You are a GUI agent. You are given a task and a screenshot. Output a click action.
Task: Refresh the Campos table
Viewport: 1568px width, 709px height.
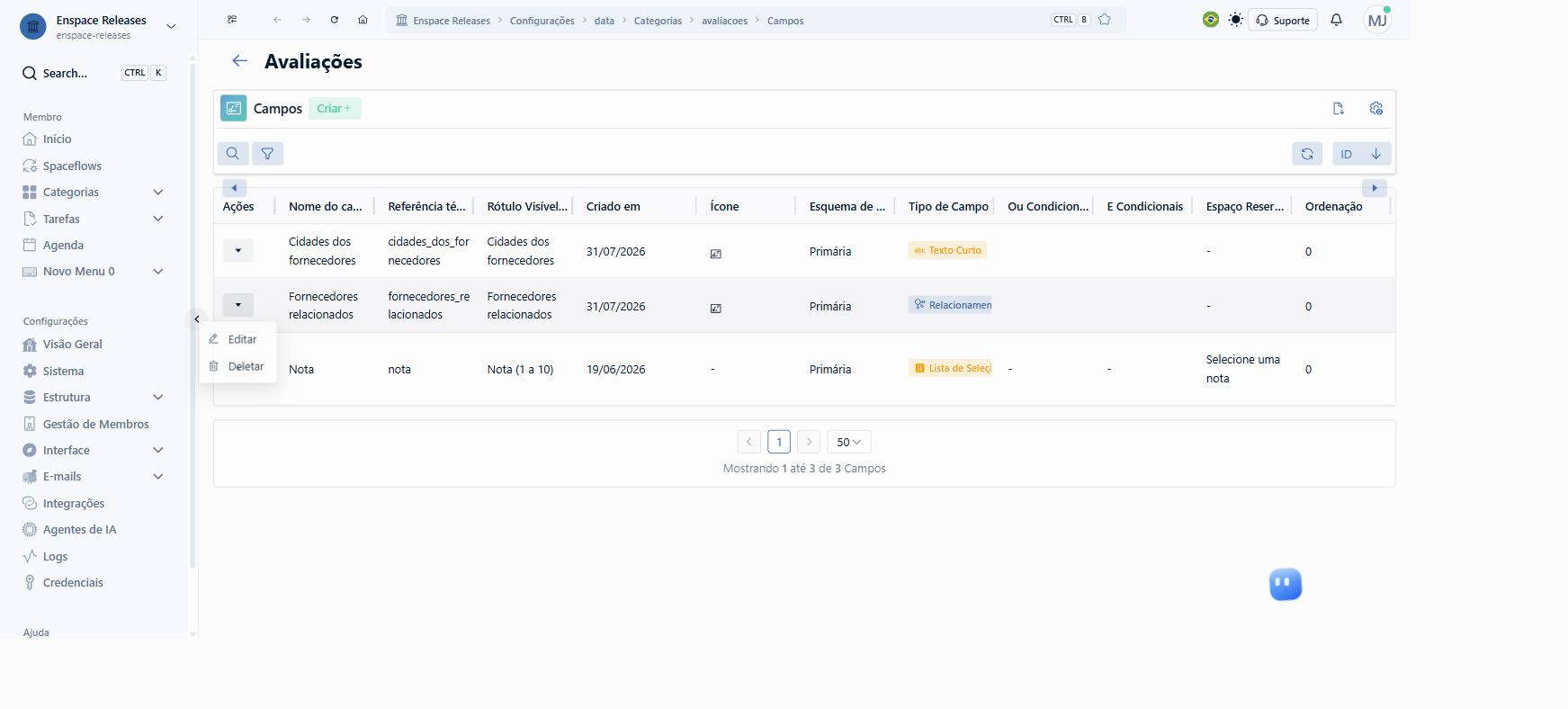coord(1307,154)
